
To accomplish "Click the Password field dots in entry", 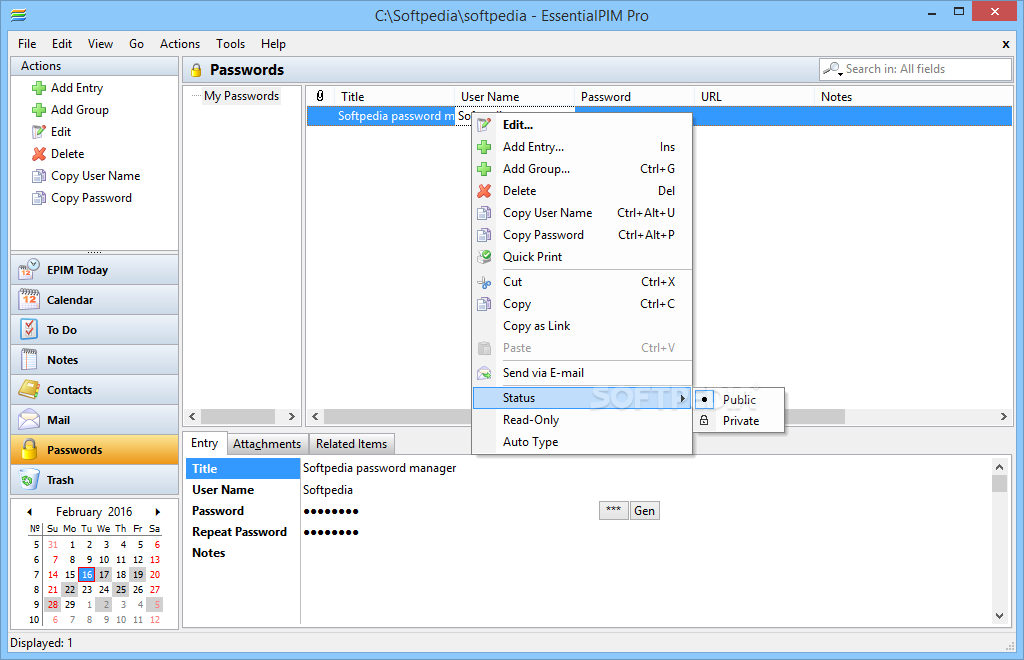I will (331, 511).
